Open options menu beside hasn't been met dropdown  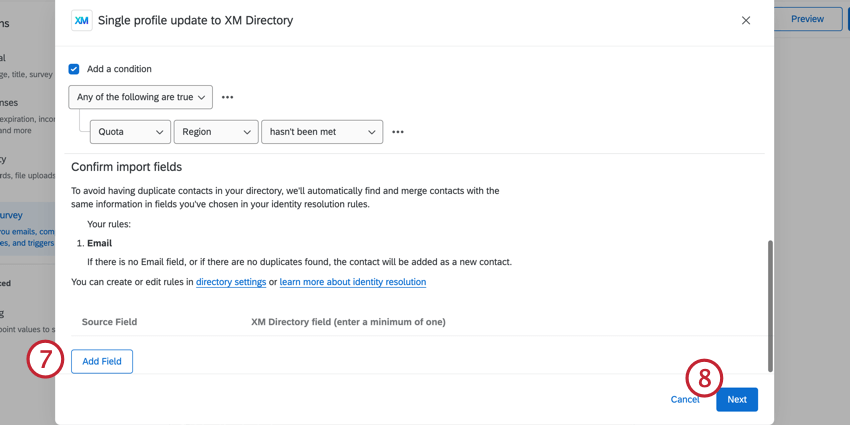point(398,132)
